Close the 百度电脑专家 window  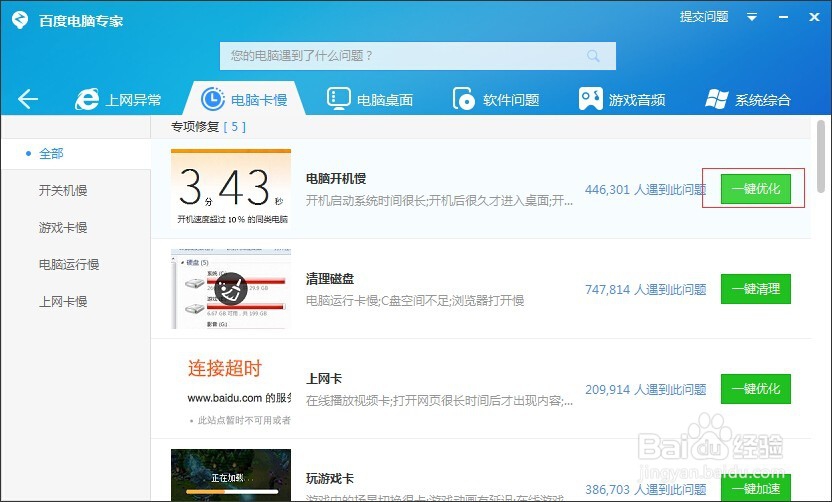814,18
